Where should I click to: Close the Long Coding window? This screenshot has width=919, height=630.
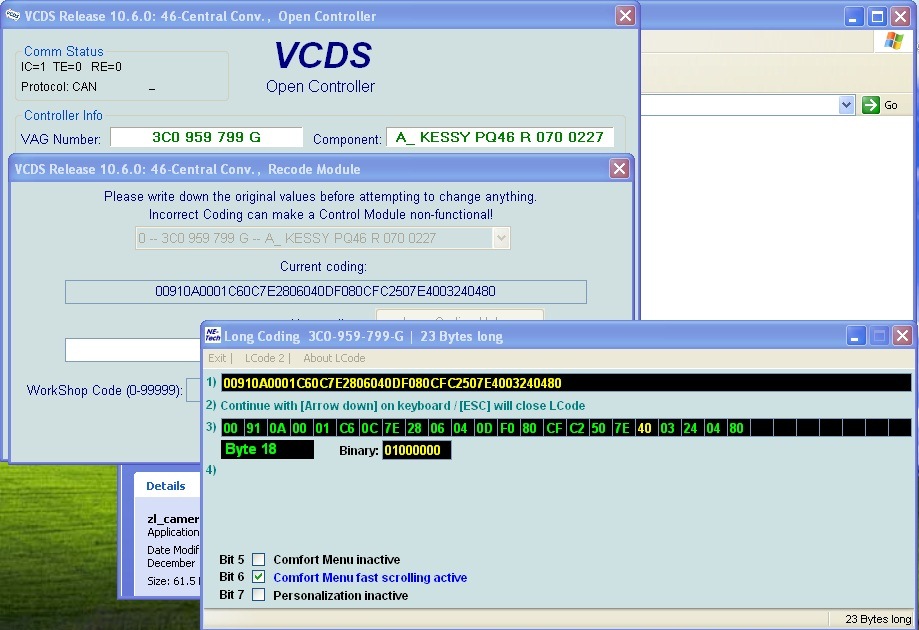(x=903, y=336)
